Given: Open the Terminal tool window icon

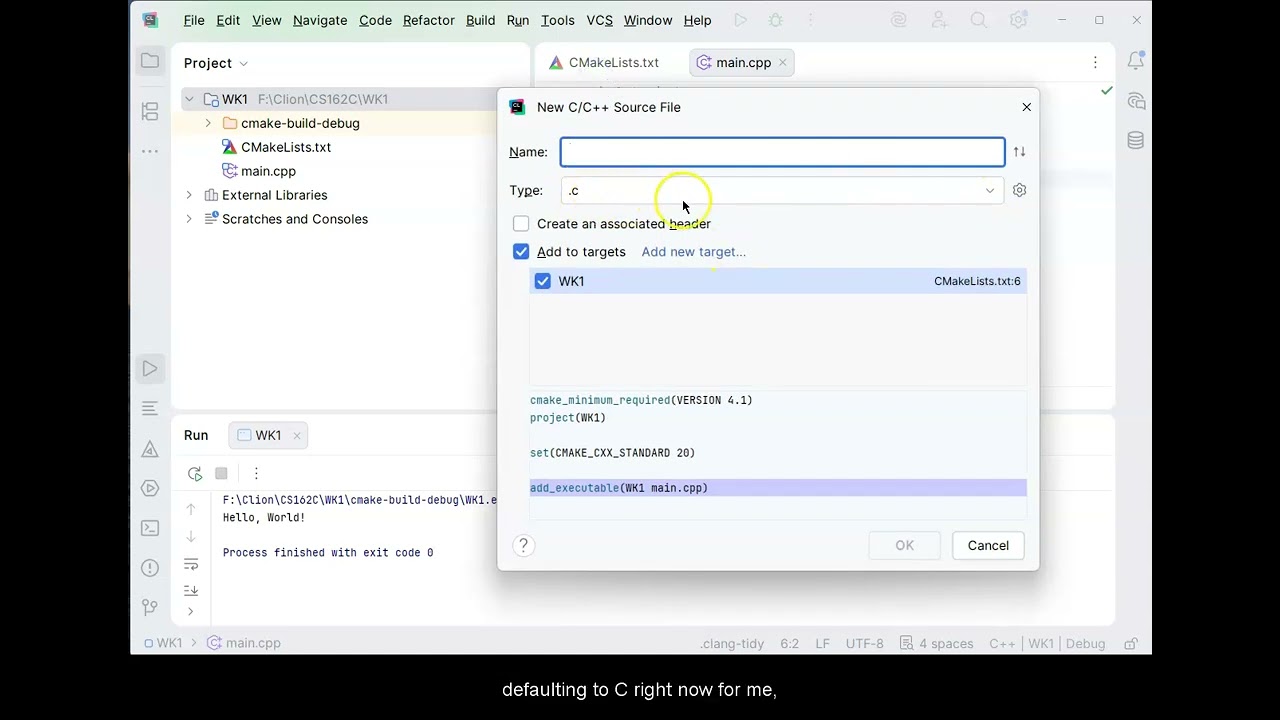Looking at the screenshot, I should coord(150,528).
